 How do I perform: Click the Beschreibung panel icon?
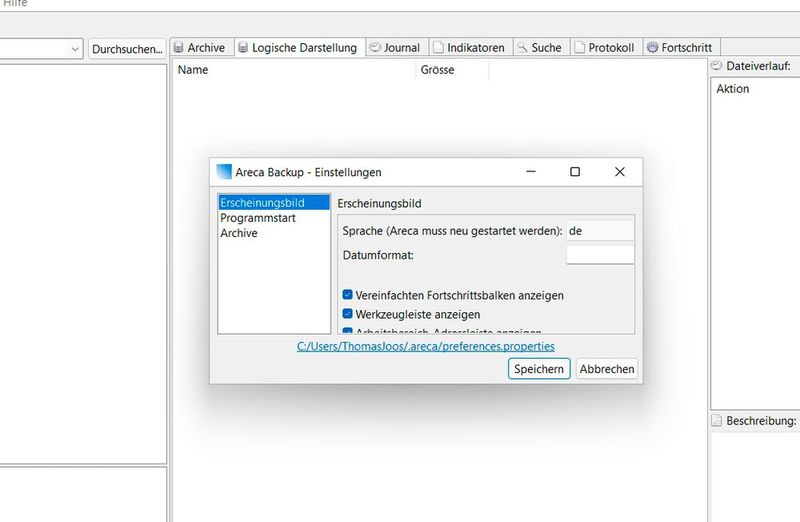717,420
